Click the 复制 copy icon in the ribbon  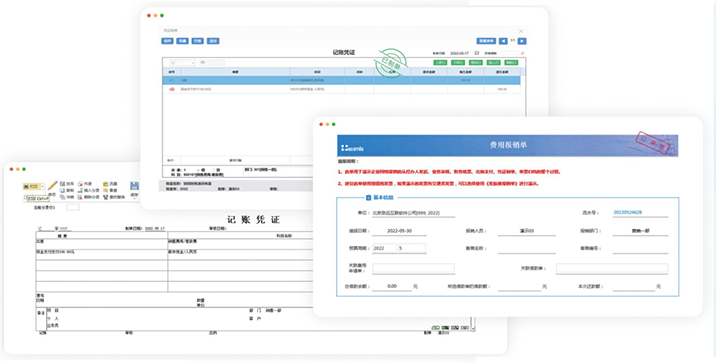(x=63, y=190)
